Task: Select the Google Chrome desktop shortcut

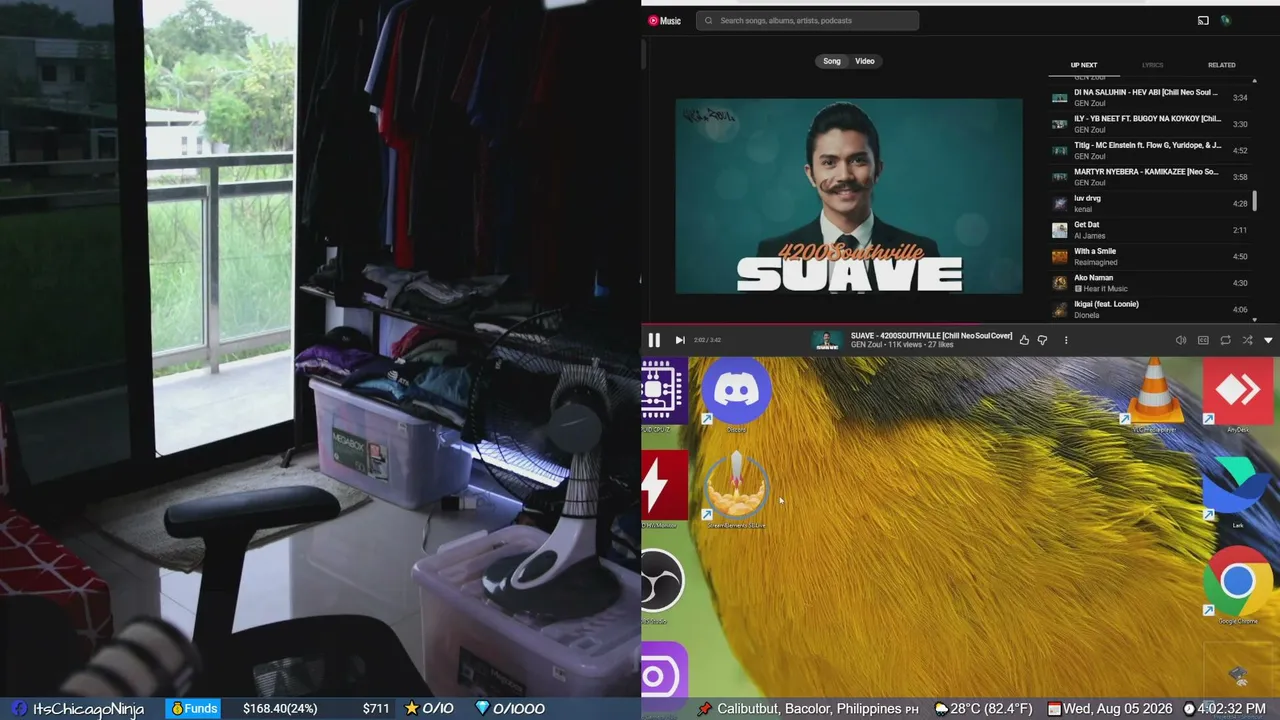Action: point(1238,585)
